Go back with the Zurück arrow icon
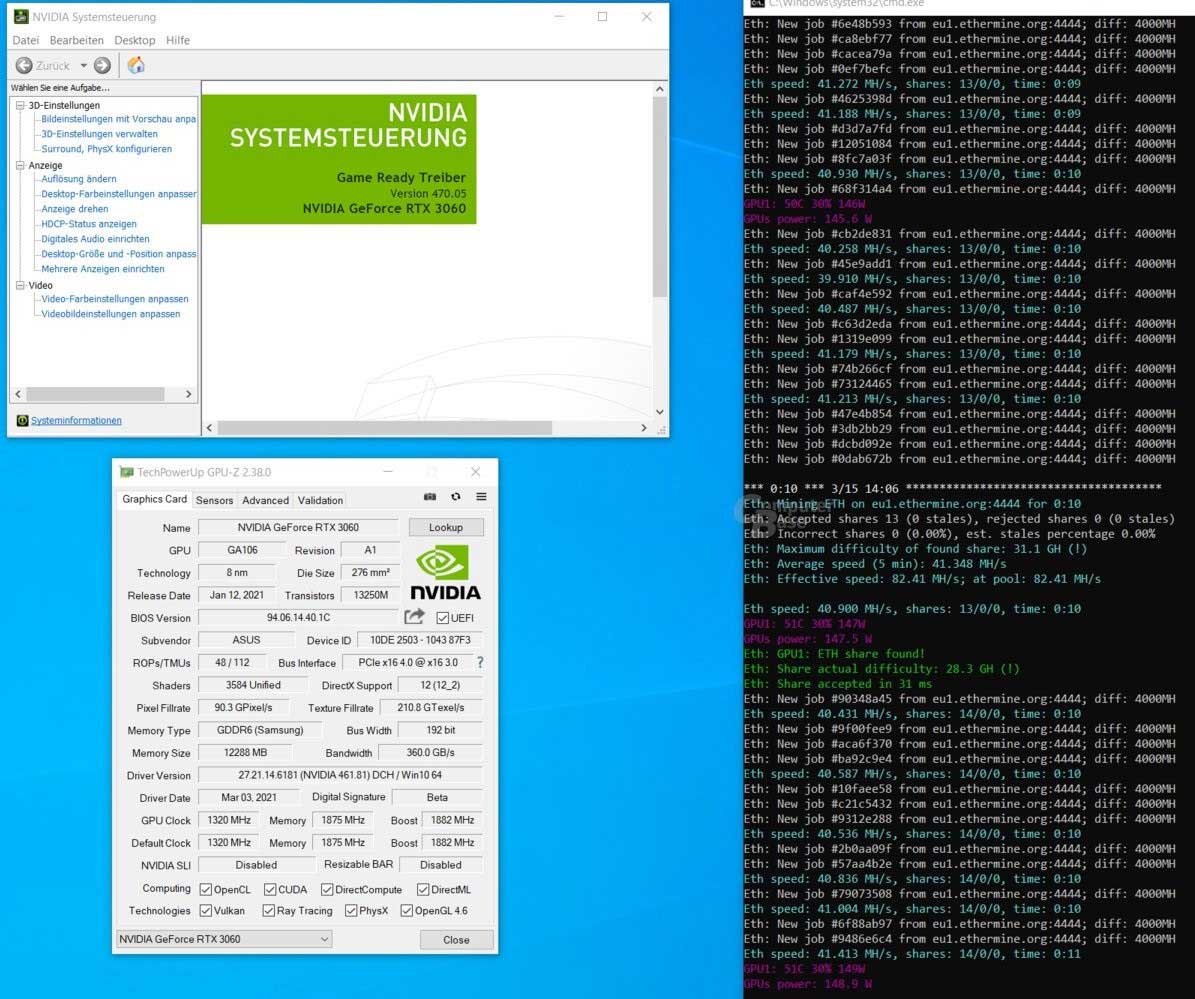Screen dimensions: 1195x999 tap(24, 66)
